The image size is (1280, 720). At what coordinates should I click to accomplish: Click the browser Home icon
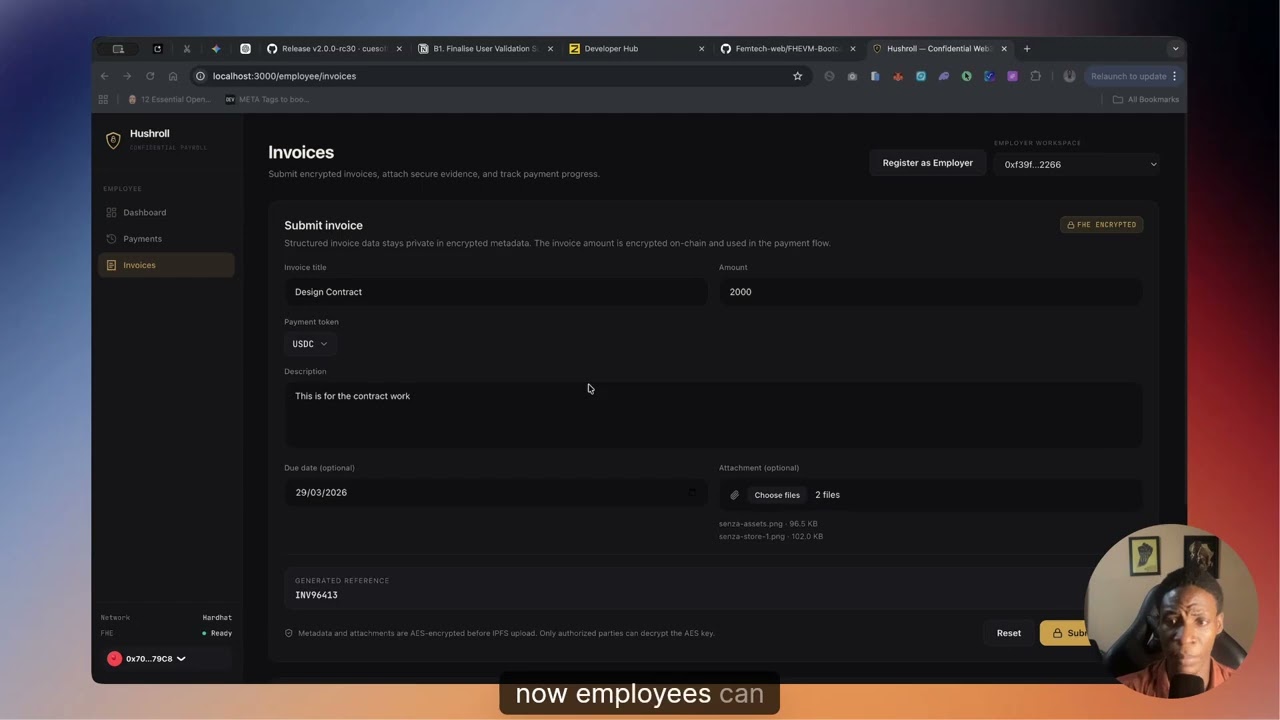(x=173, y=76)
